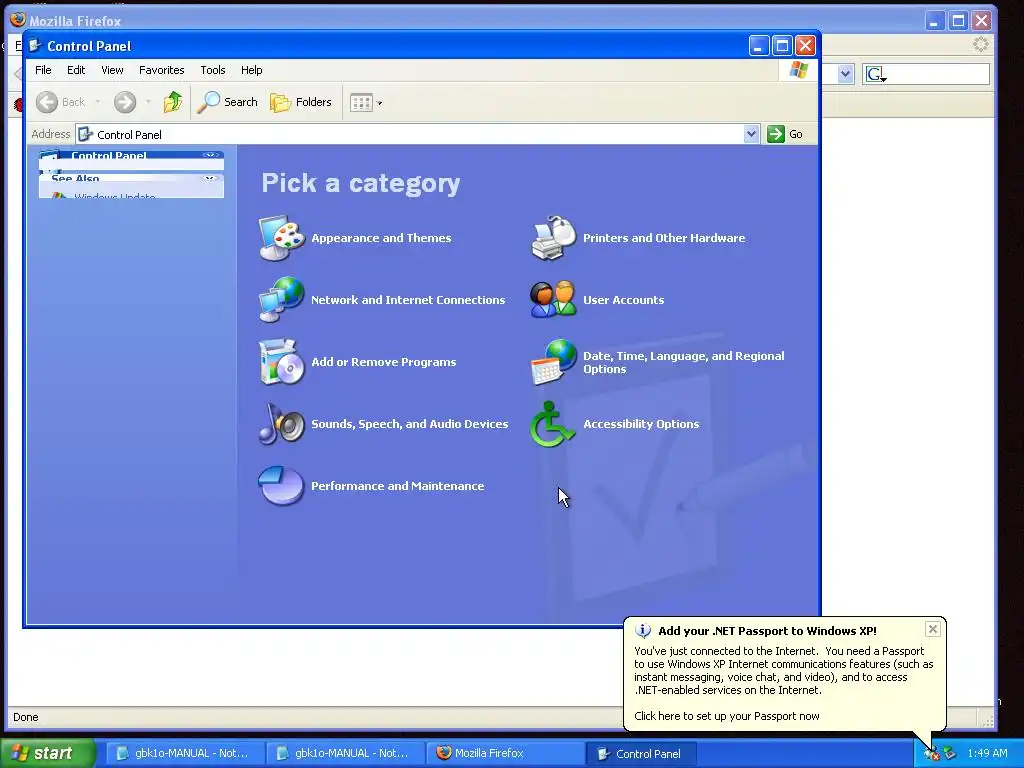Open the Forward history dropdown arrow
The height and width of the screenshot is (768, 1024).
click(148, 102)
